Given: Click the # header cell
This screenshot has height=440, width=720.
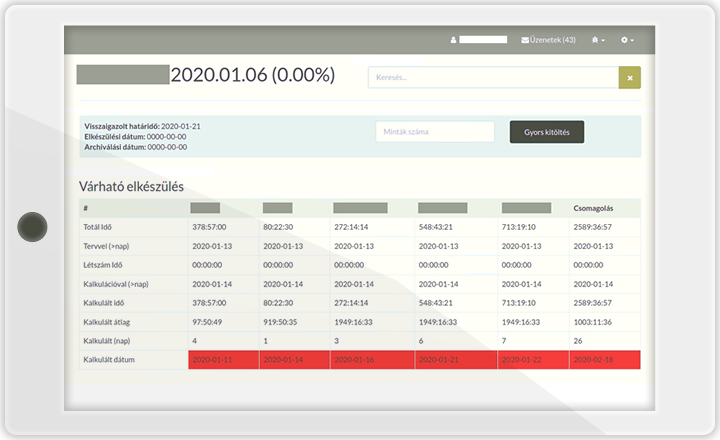Looking at the screenshot, I should (87, 209).
